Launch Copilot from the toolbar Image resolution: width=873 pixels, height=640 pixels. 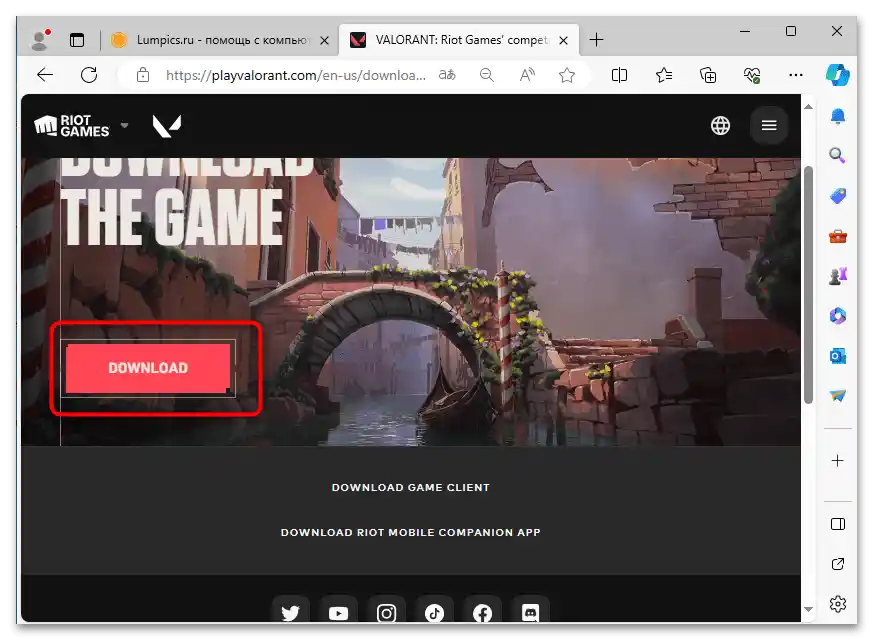[x=837, y=75]
